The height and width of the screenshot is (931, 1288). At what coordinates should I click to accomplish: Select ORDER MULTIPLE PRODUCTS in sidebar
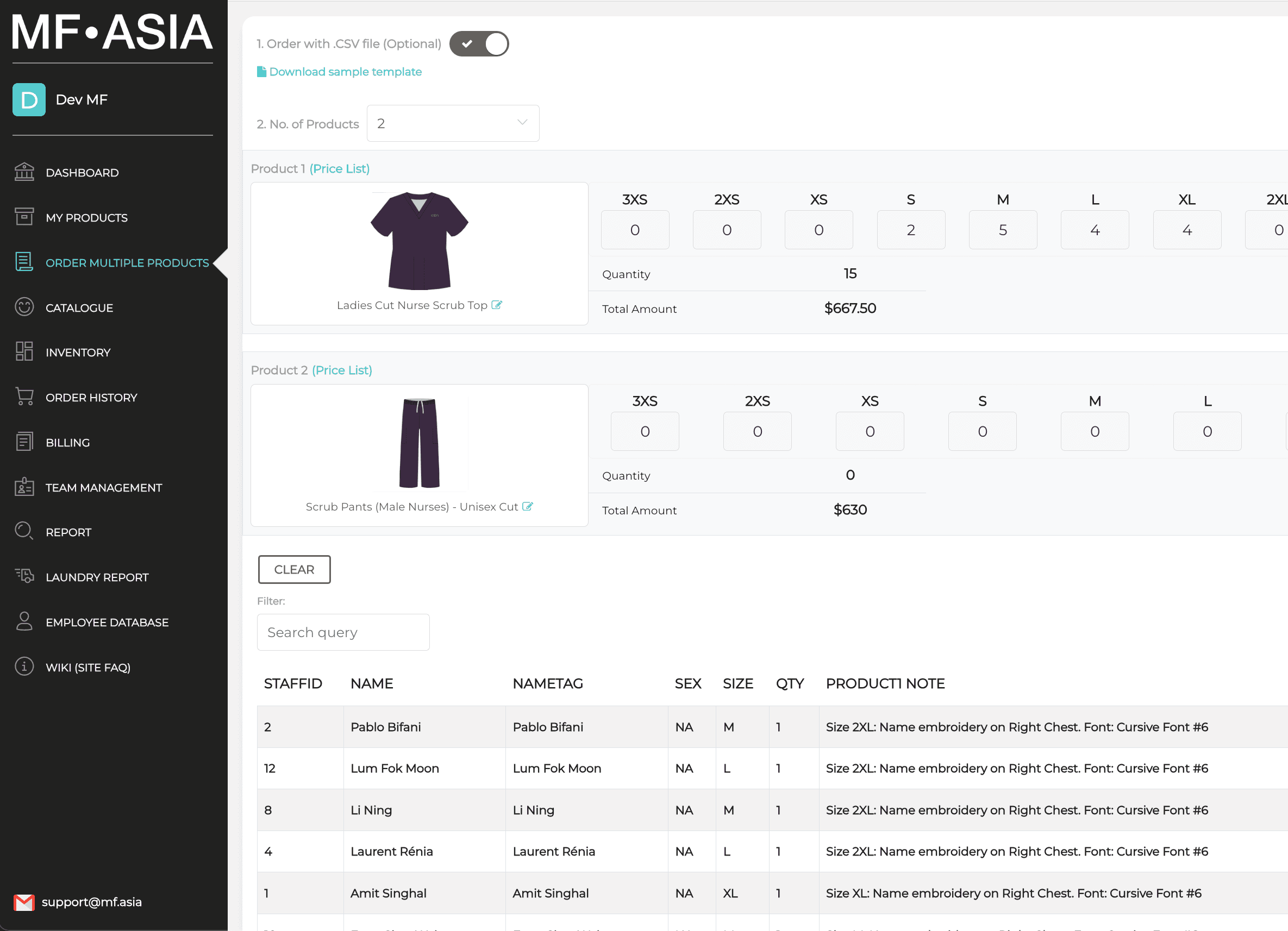pyautogui.click(x=127, y=262)
